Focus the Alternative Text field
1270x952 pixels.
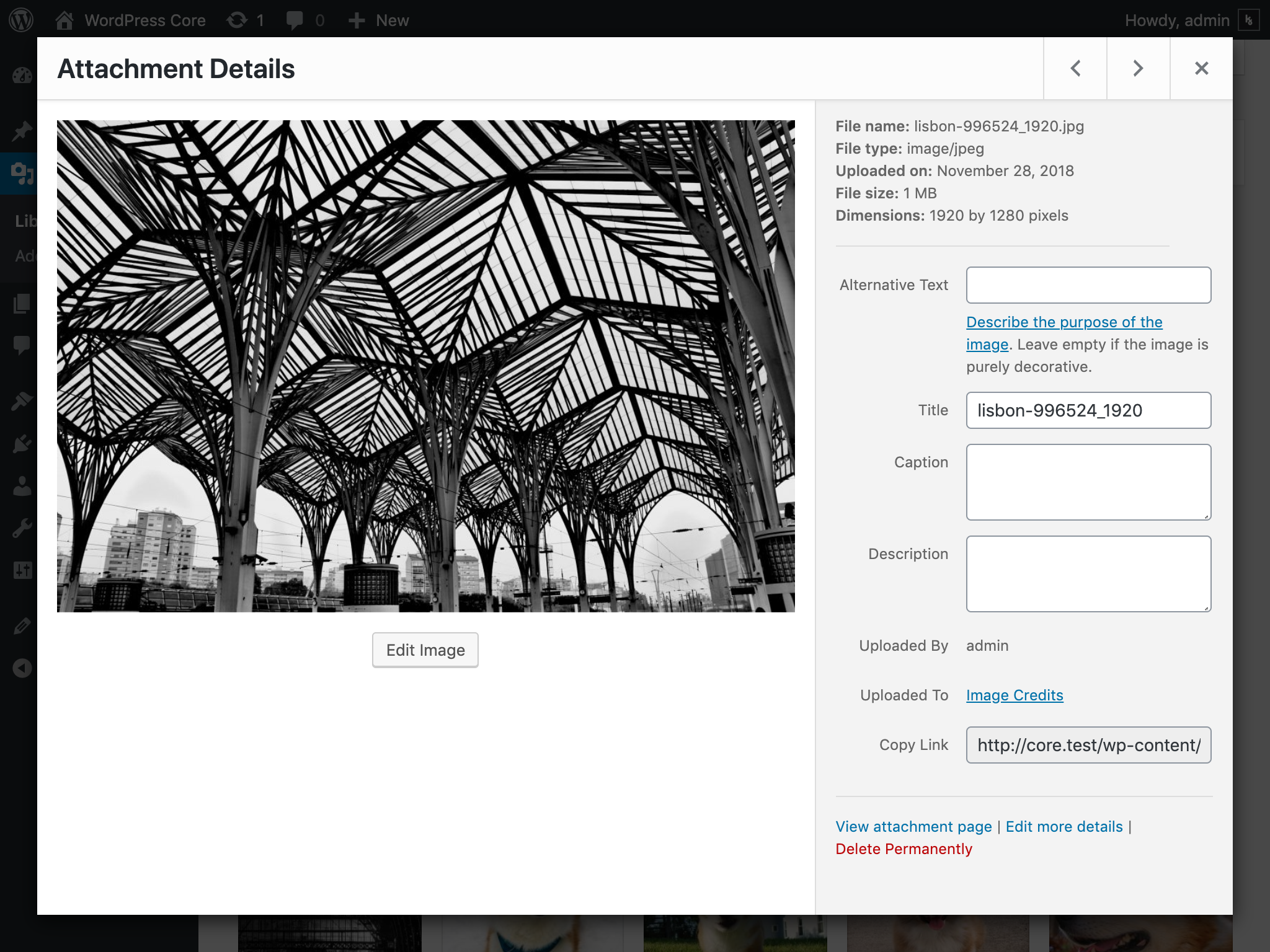click(1088, 285)
